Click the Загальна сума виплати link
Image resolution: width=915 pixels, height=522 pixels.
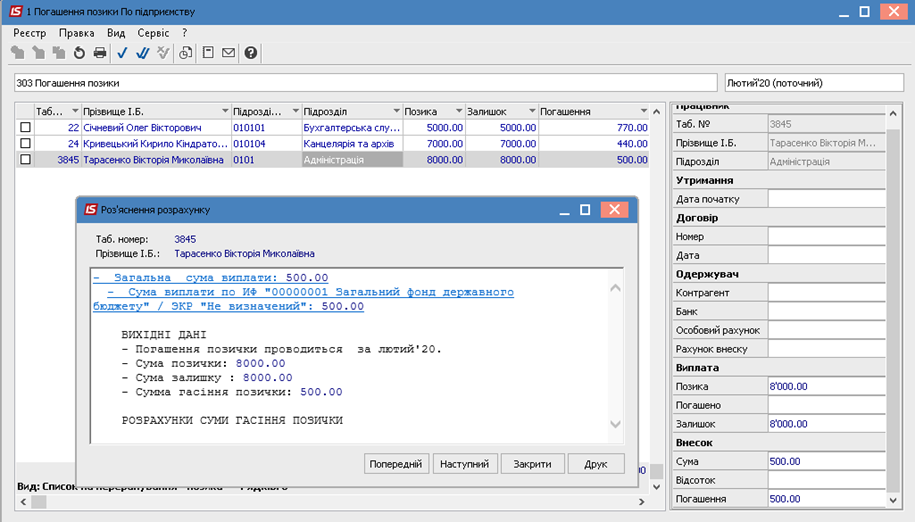coord(211,278)
